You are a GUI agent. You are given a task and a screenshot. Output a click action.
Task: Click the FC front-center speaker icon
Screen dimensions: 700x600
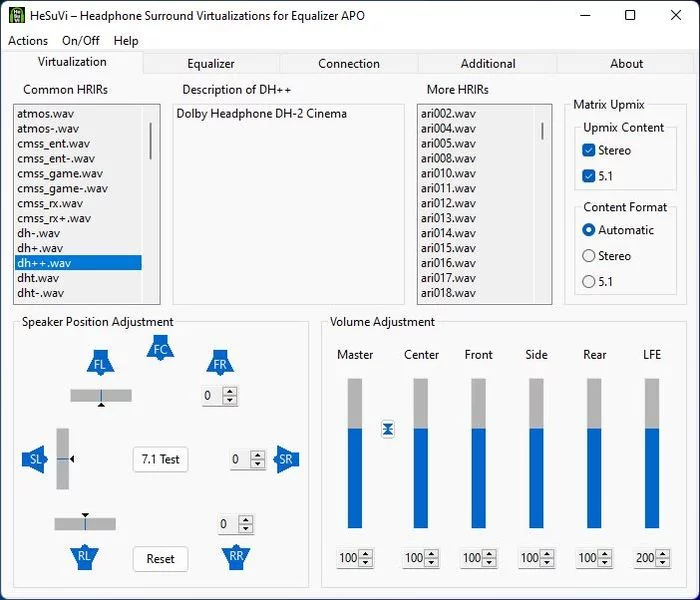[x=159, y=349]
